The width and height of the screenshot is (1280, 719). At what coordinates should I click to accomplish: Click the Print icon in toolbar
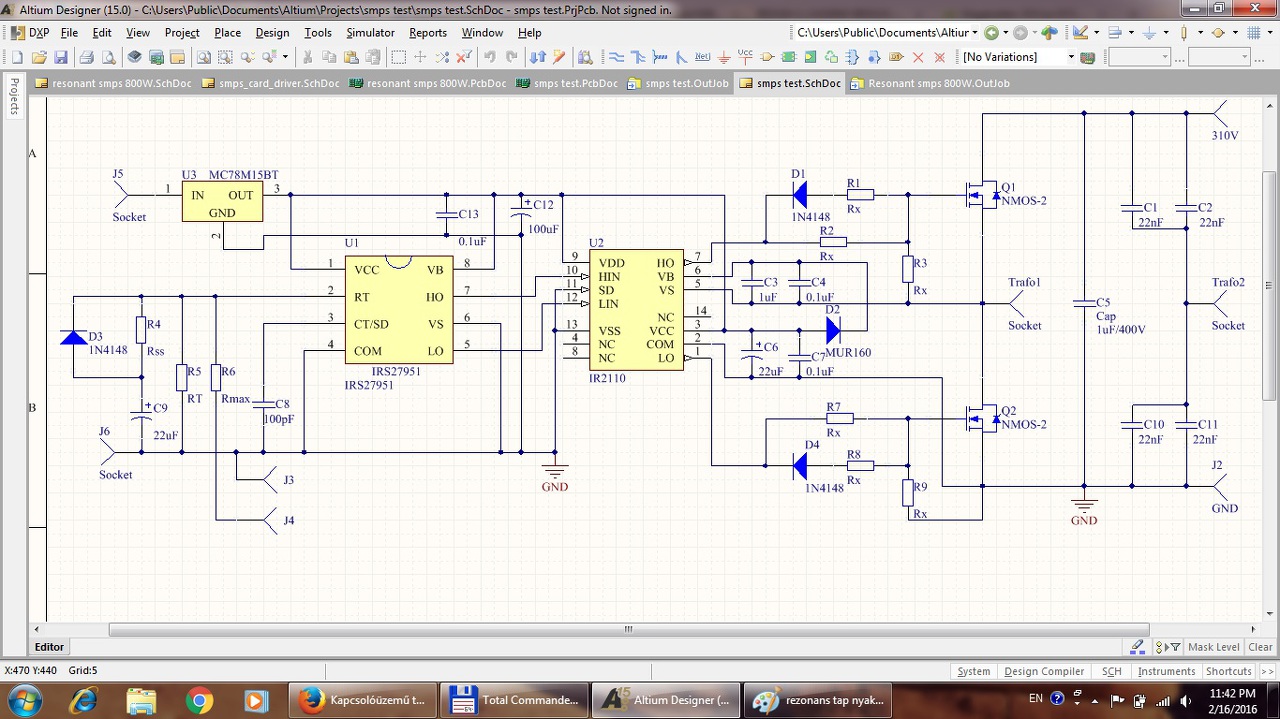[87, 57]
